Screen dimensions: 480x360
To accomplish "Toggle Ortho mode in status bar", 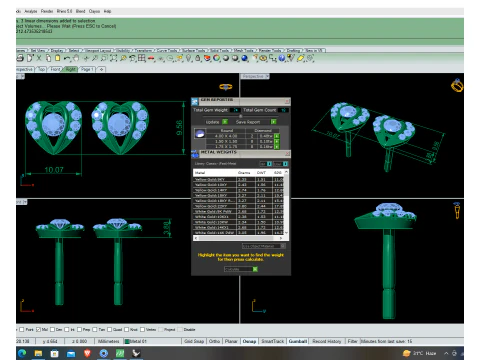I will [x=214, y=341].
